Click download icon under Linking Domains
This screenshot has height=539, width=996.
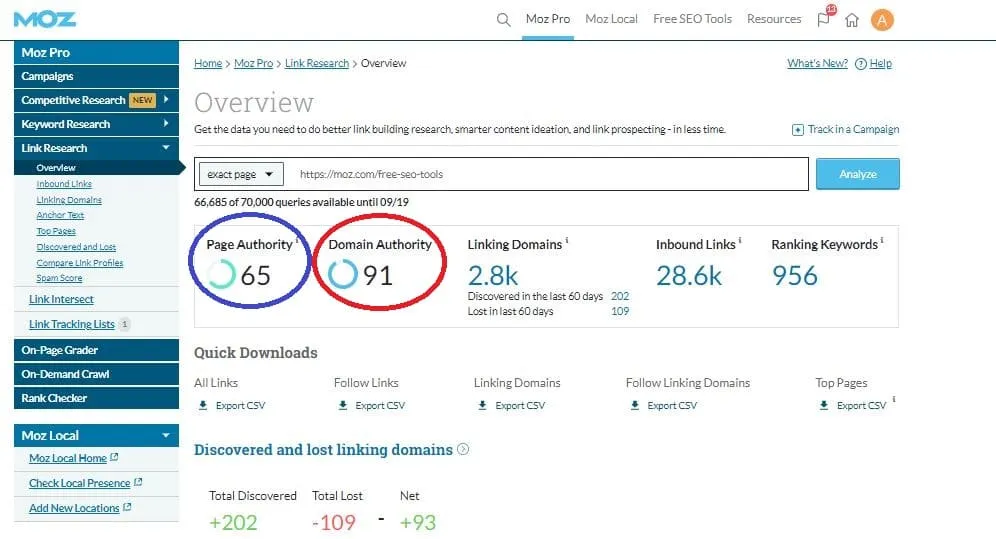coord(482,405)
